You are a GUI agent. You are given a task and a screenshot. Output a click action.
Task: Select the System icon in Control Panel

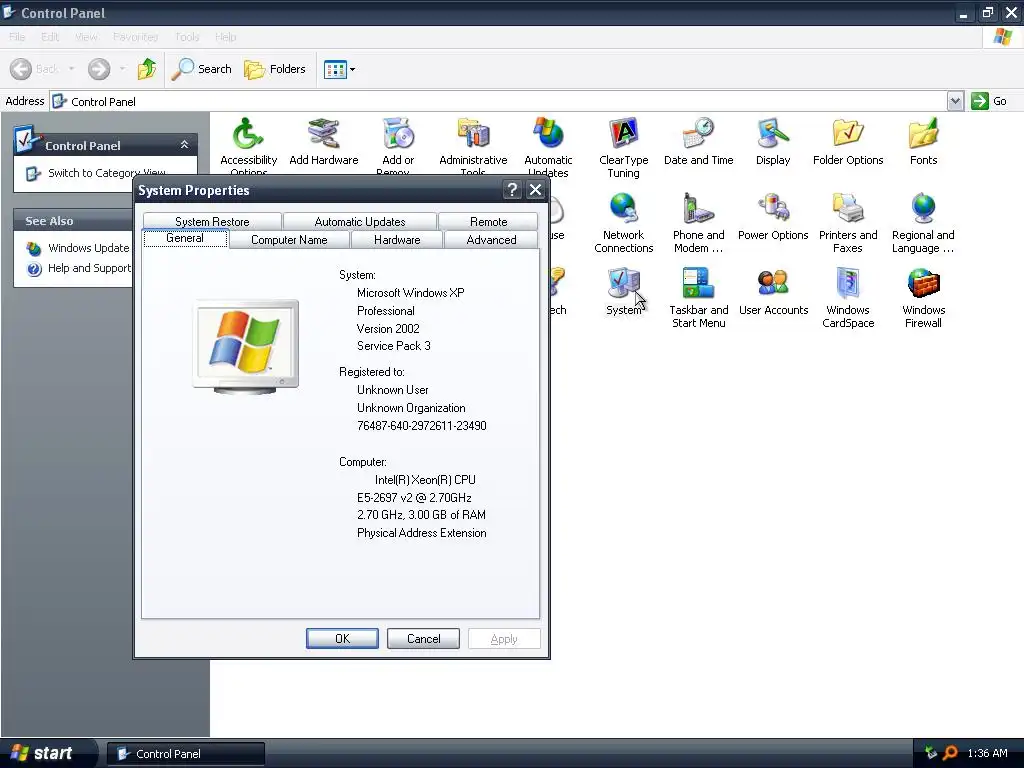[x=624, y=291]
